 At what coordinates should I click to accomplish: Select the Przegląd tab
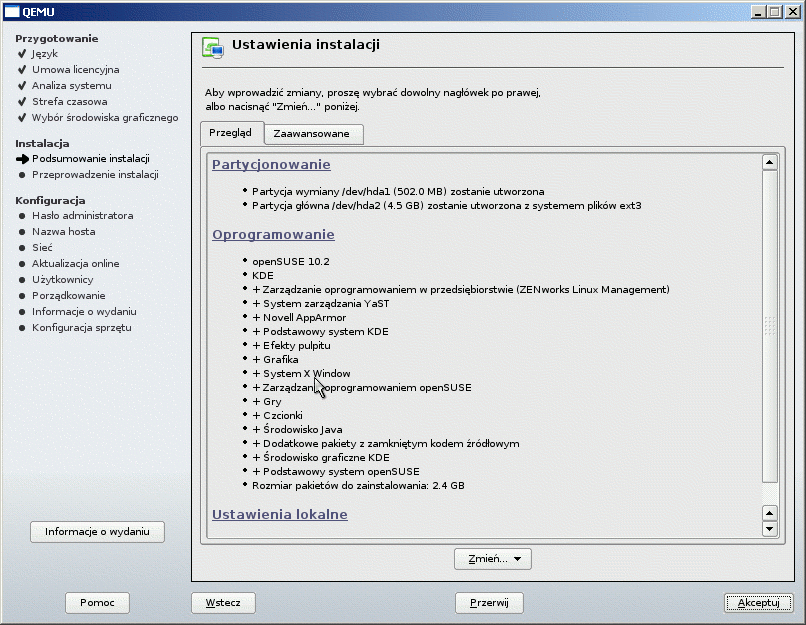[x=231, y=133]
